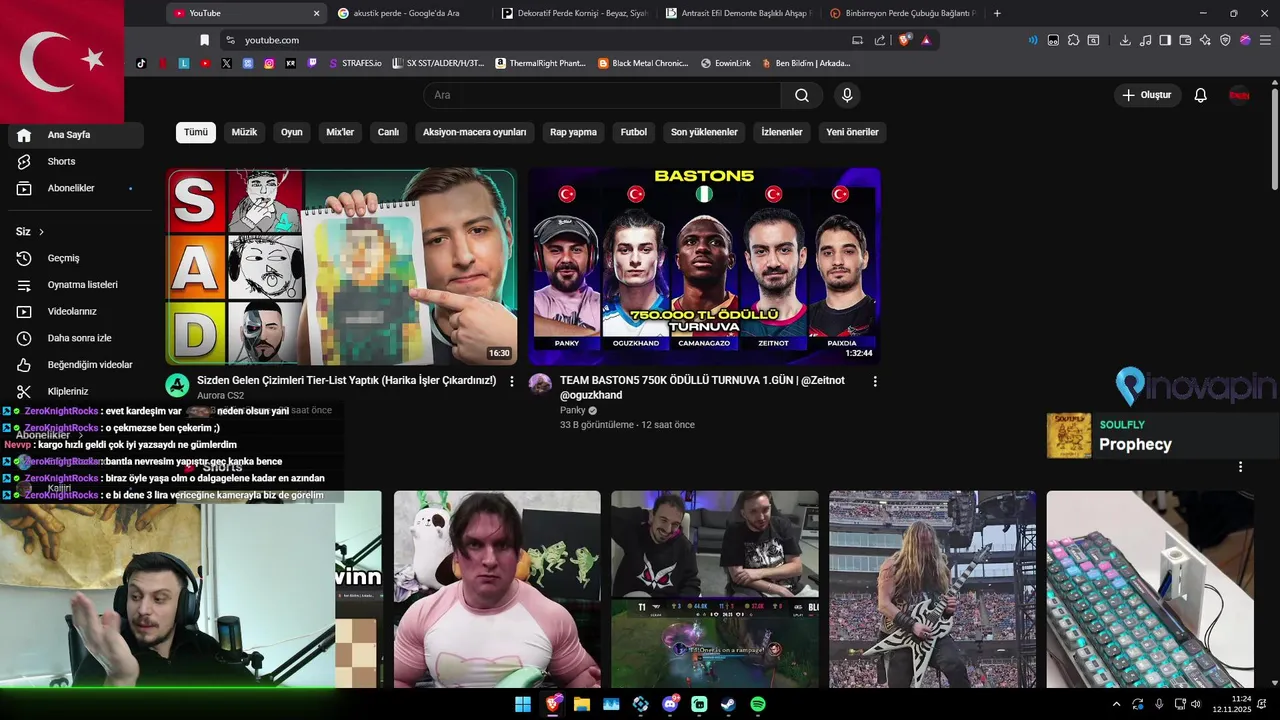Open the Twitch bookmark icon

(x=312, y=63)
